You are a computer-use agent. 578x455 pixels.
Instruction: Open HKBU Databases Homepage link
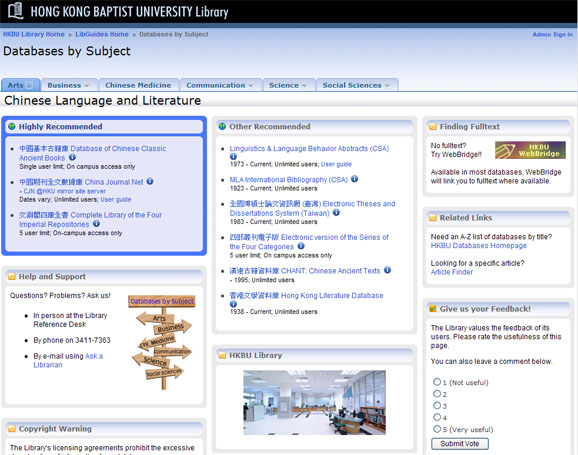478,246
